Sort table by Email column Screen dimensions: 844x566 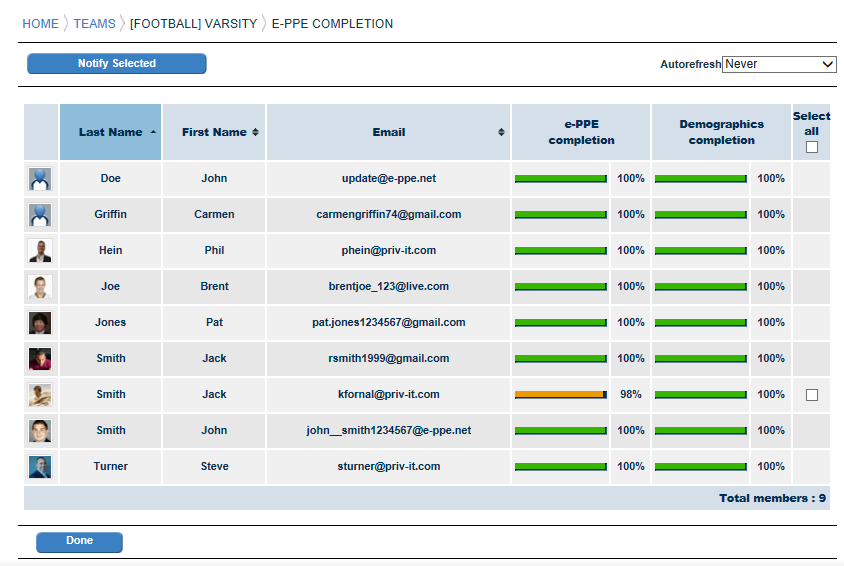[388, 132]
